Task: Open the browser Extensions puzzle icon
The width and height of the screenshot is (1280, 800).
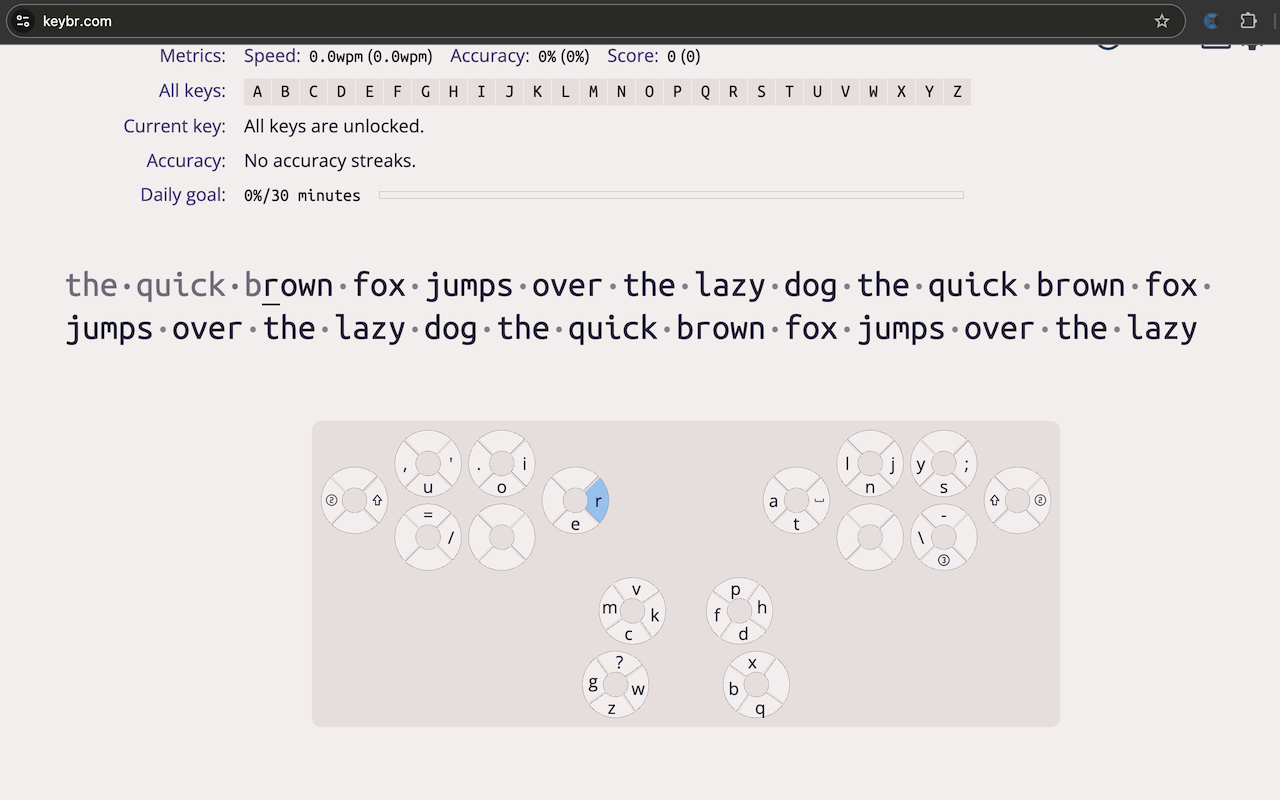Action: click(x=1248, y=21)
